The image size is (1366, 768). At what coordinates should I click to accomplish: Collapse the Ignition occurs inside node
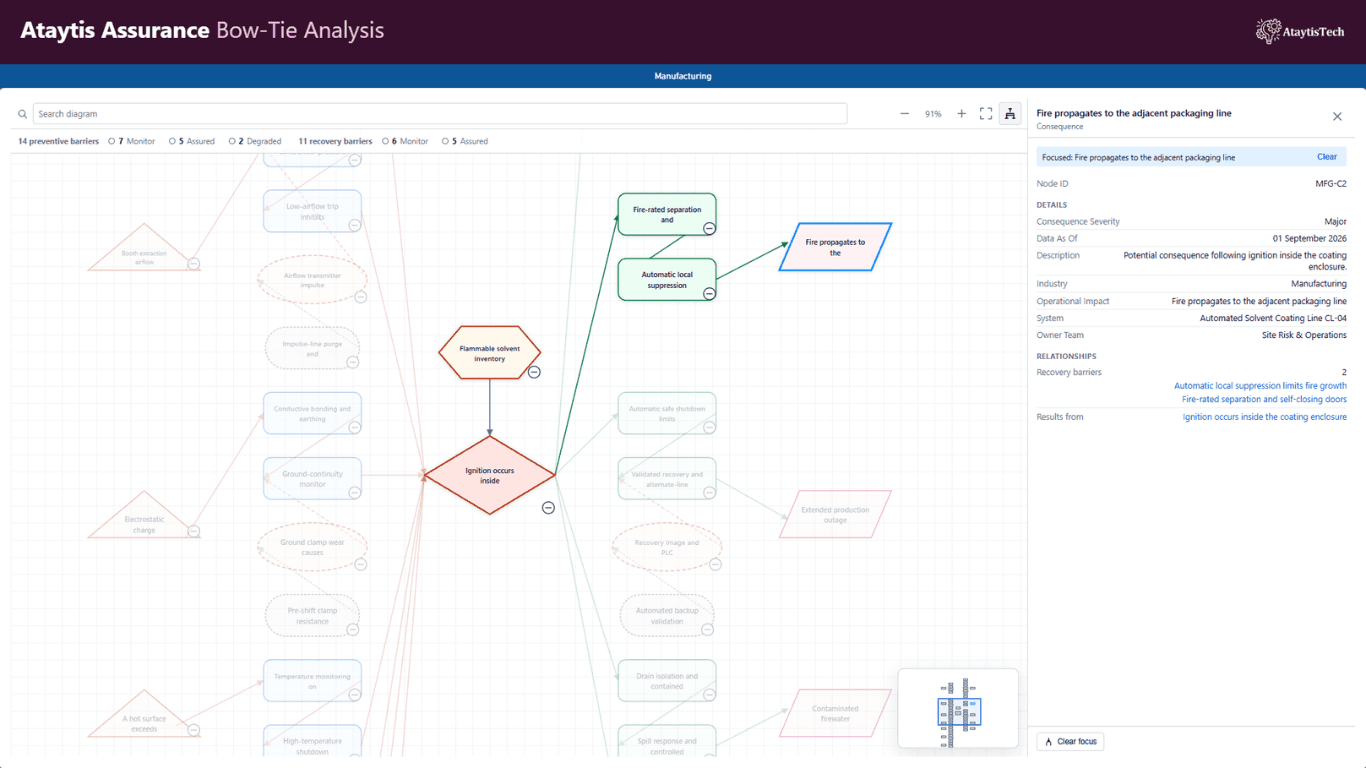(548, 508)
